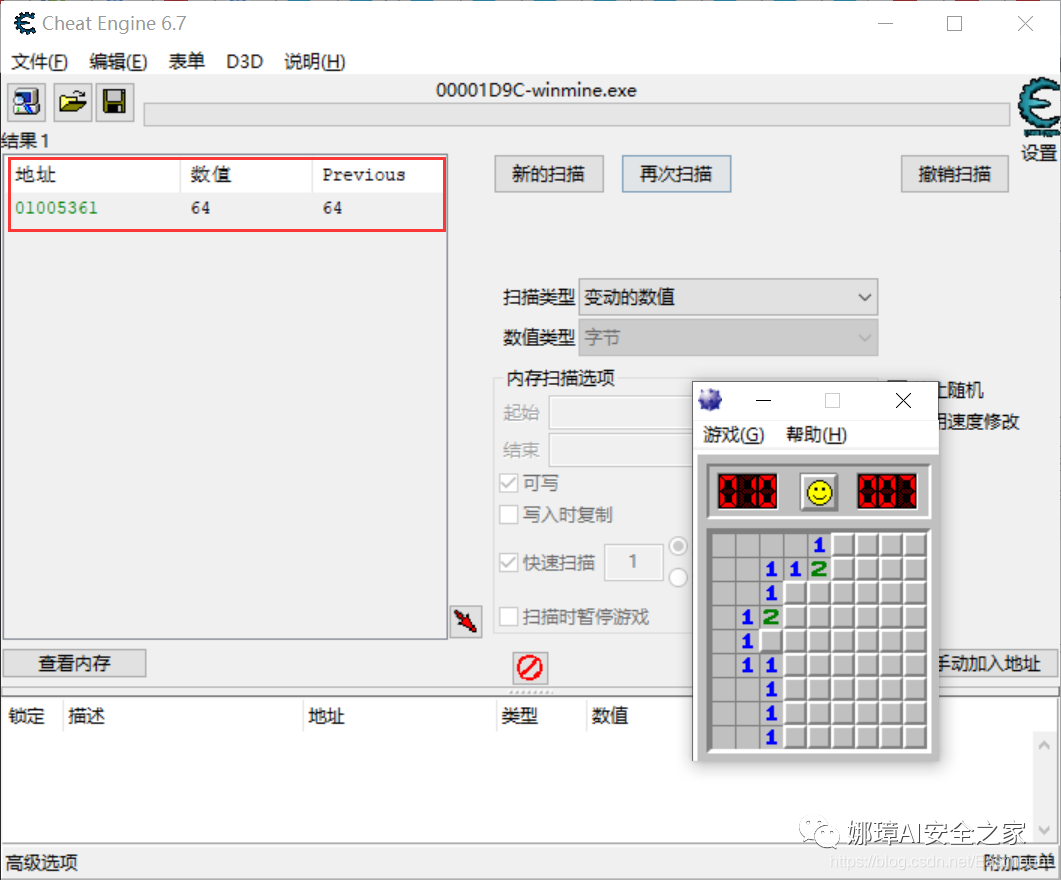Open Cheat Engine settings logo icon
The image size is (1061, 880).
pos(1039,108)
